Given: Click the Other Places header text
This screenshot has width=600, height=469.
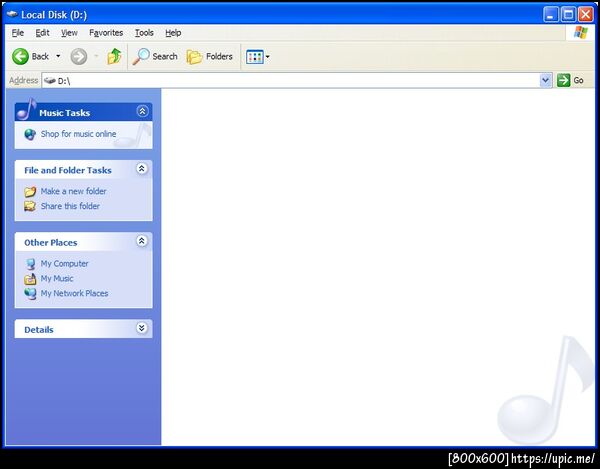Looking at the screenshot, I should (51, 243).
